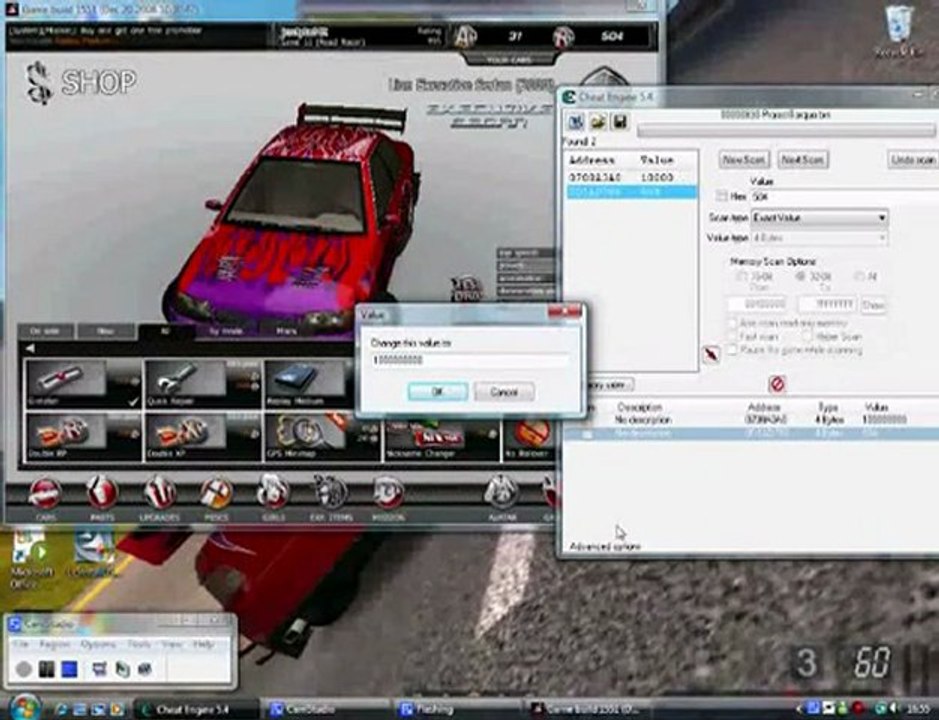This screenshot has width=939, height=720.
Task: Select the Double XP shop item
Action: point(202,437)
